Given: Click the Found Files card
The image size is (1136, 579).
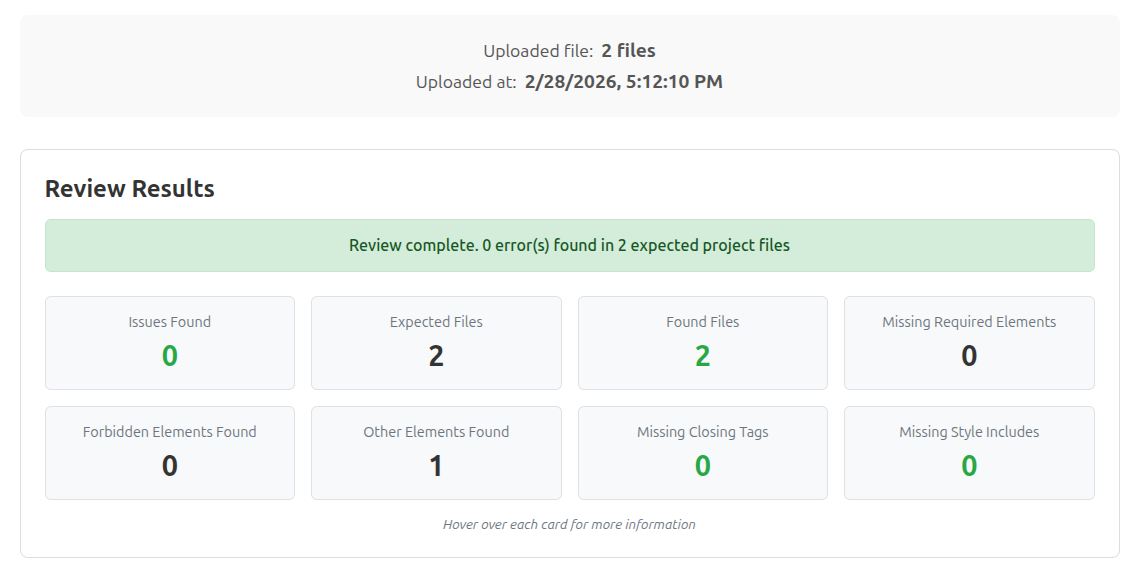Looking at the screenshot, I should click(702, 342).
